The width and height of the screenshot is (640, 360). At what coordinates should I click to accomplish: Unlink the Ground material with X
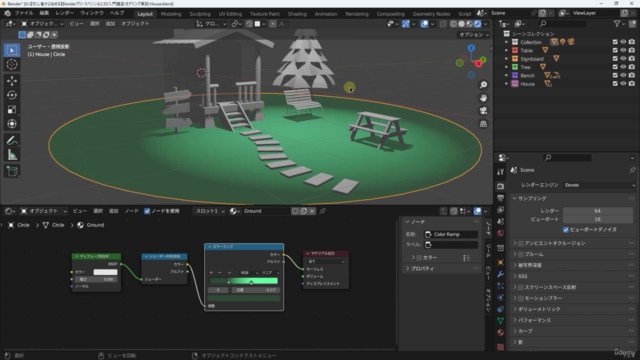coord(312,211)
